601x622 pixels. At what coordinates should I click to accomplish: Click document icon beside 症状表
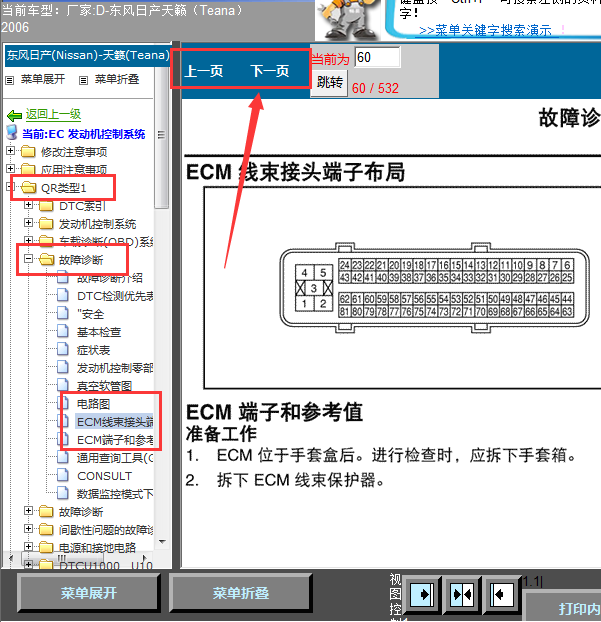coord(63,349)
